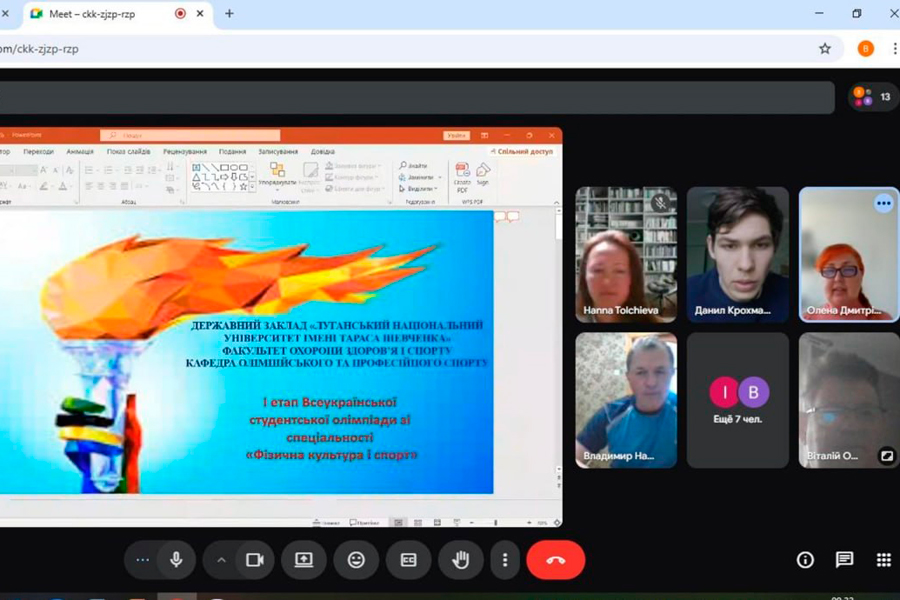
Task: Open more options three-dot menu in control bar
Action: point(505,560)
